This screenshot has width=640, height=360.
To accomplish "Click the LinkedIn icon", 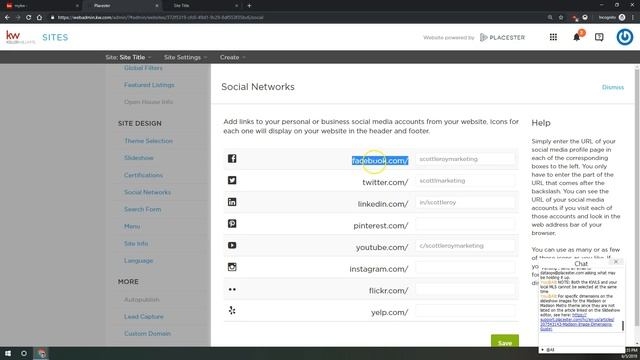I will pyautogui.click(x=232, y=202).
